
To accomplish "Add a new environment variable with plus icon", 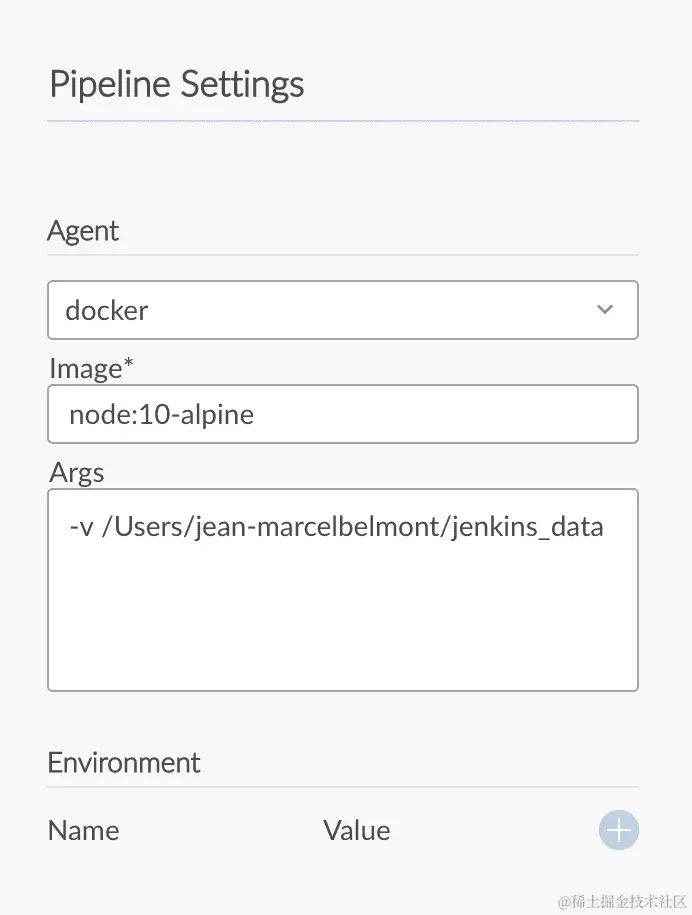I will click(618, 830).
